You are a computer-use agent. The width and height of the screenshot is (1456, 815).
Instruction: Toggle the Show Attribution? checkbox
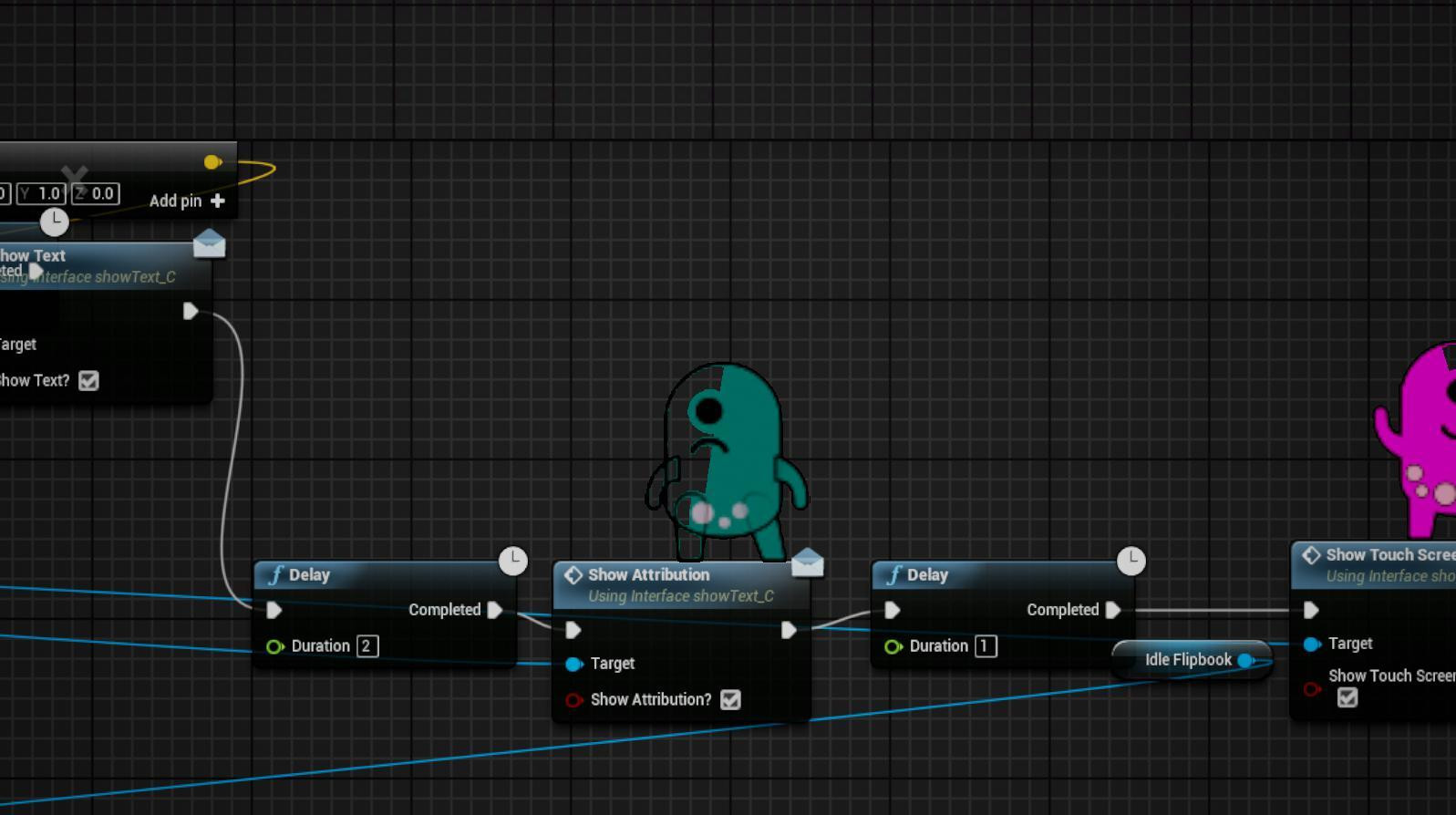pos(730,699)
